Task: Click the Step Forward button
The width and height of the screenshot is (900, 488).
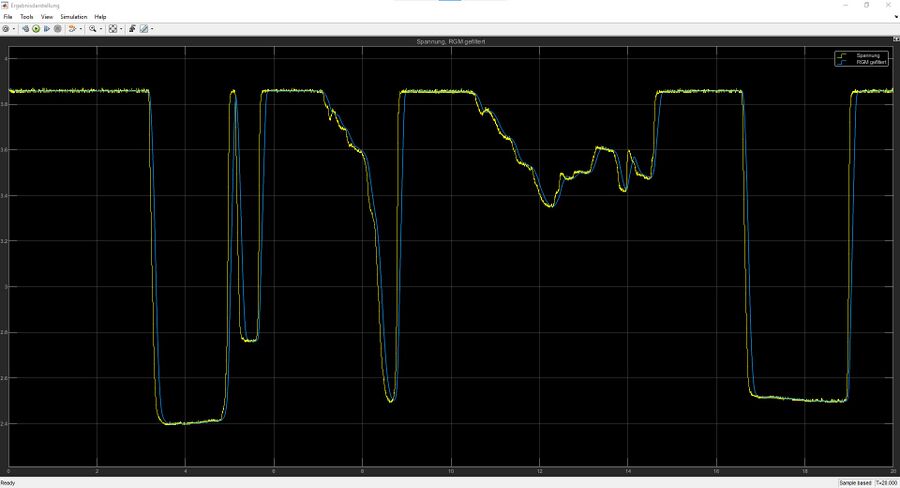Action: 47,29
